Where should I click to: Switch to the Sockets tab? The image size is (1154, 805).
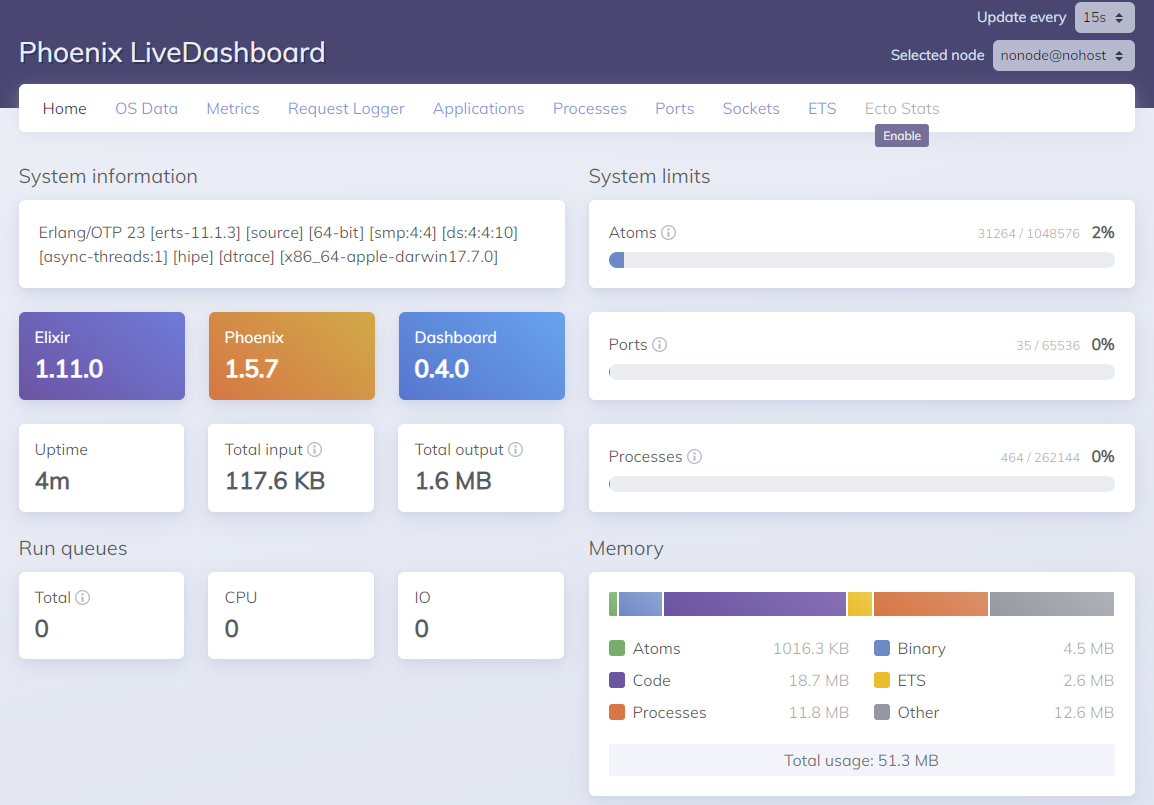pyautogui.click(x=751, y=108)
